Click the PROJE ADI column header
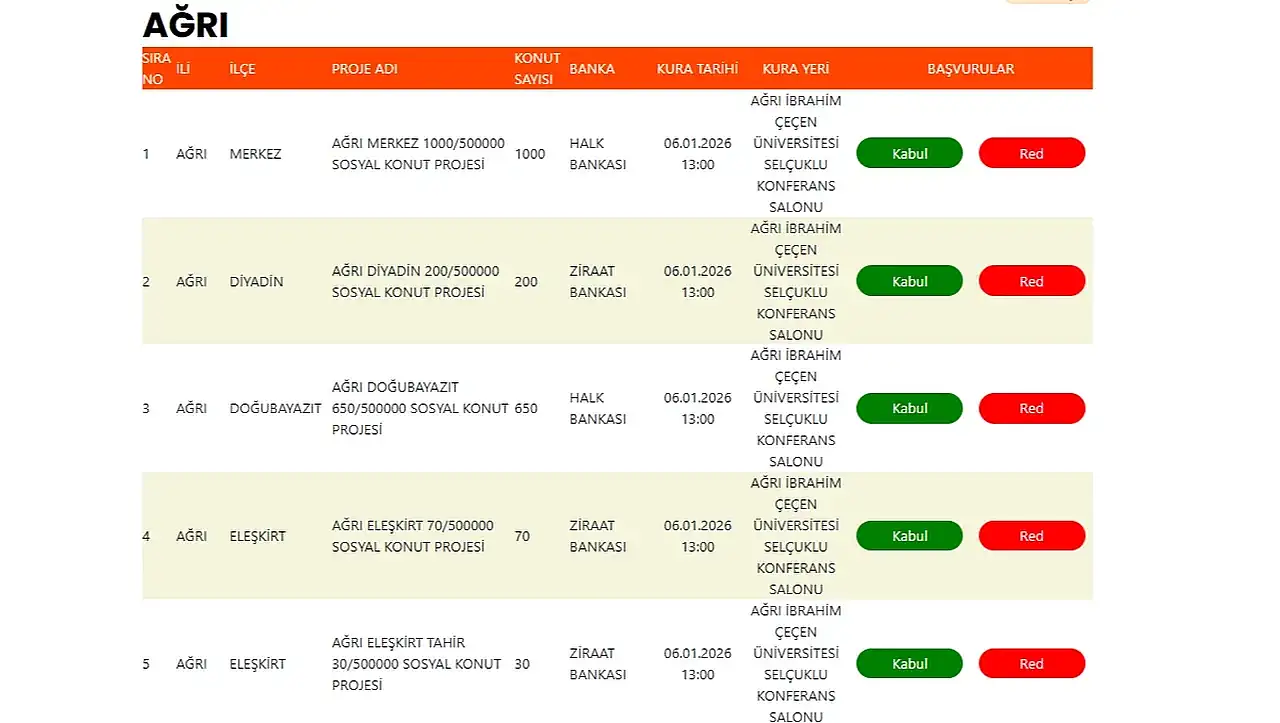 click(364, 69)
